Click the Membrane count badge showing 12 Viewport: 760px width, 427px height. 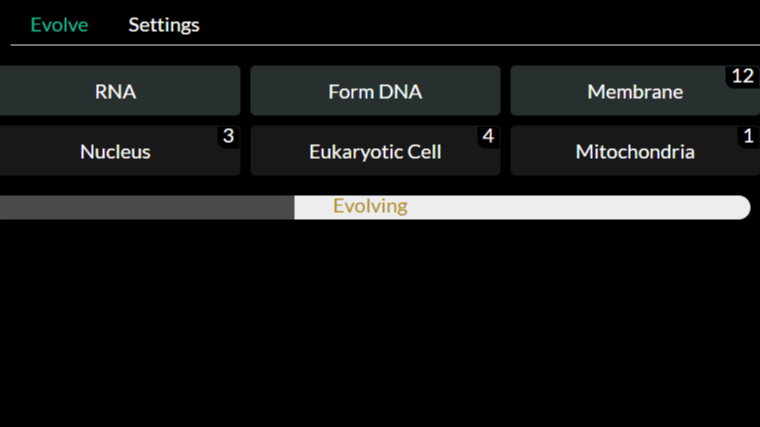pos(741,77)
